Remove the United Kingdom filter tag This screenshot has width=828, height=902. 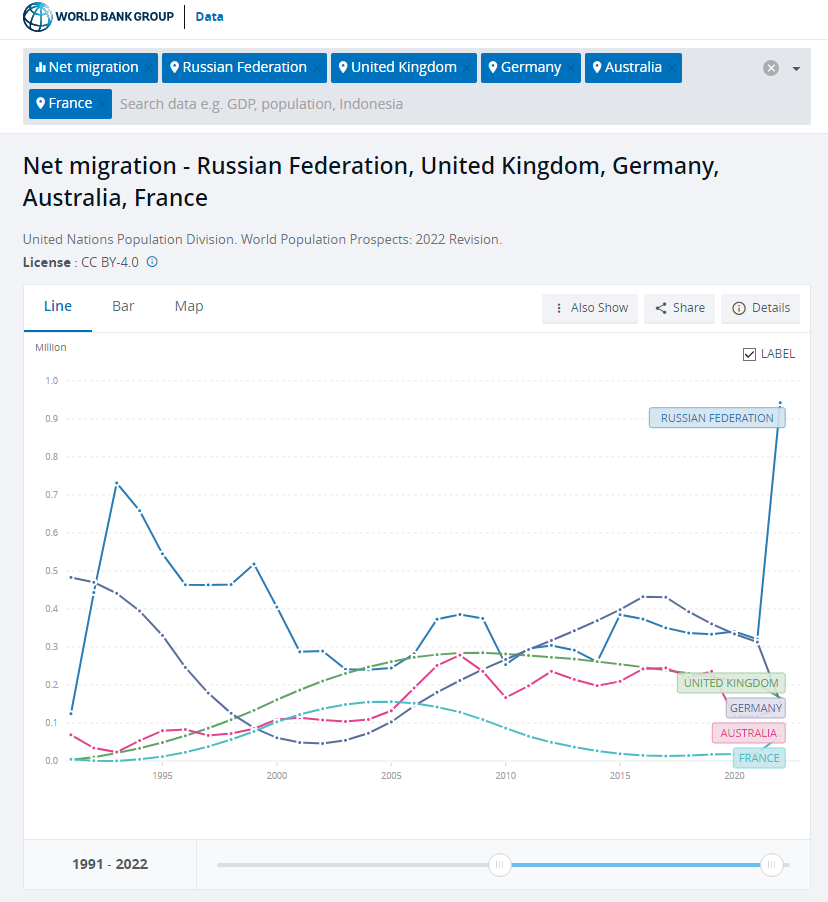tap(467, 68)
